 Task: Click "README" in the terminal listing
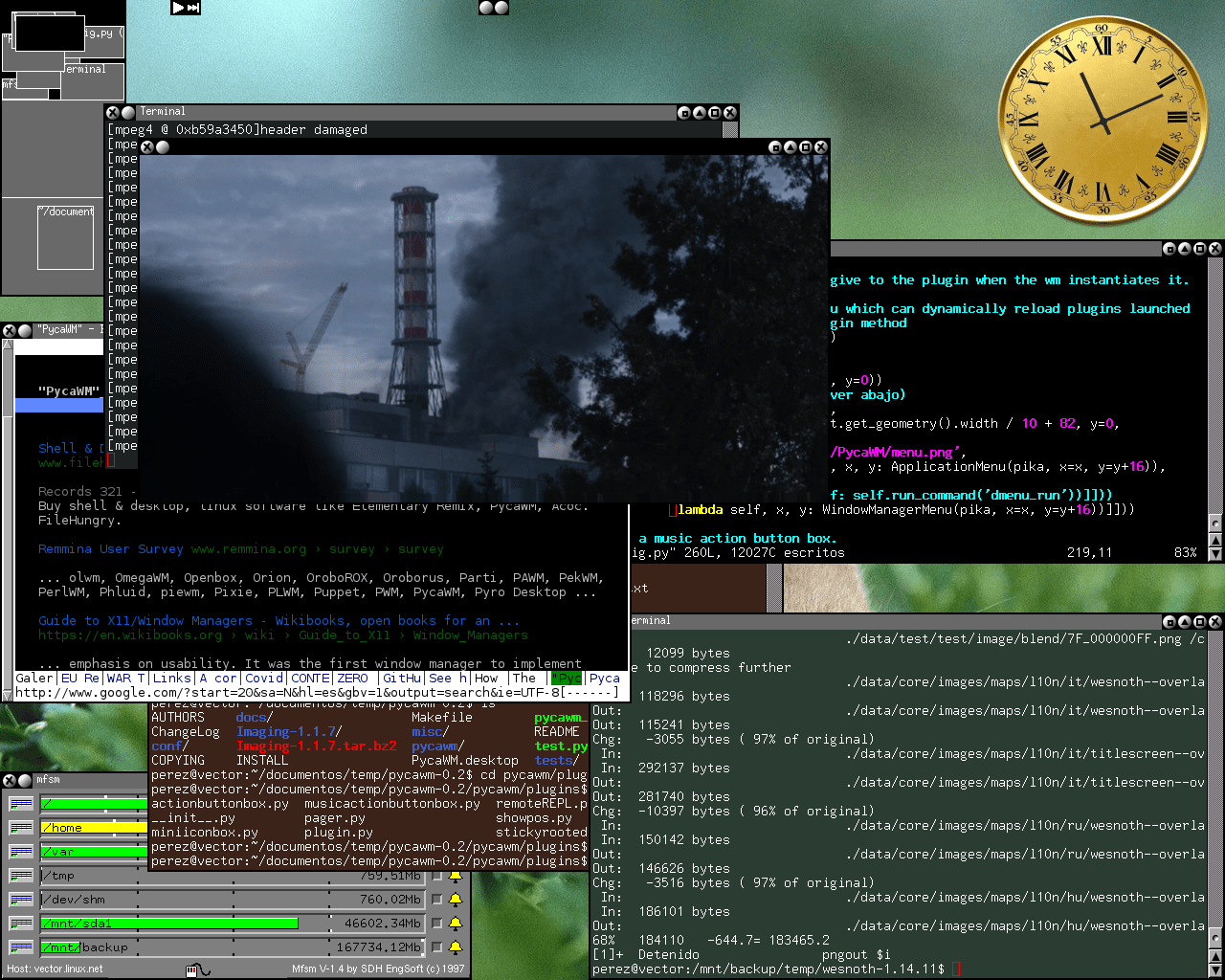(557, 732)
